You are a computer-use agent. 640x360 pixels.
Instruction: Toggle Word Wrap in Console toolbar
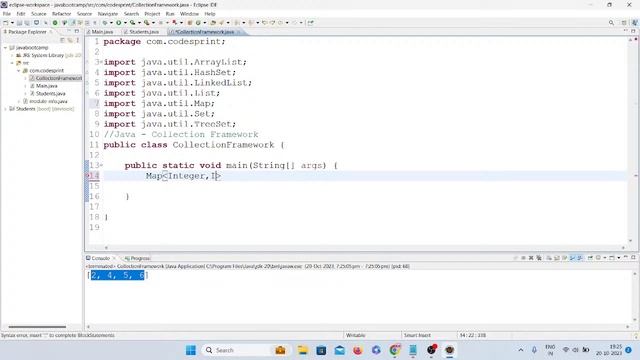[x=564, y=258]
